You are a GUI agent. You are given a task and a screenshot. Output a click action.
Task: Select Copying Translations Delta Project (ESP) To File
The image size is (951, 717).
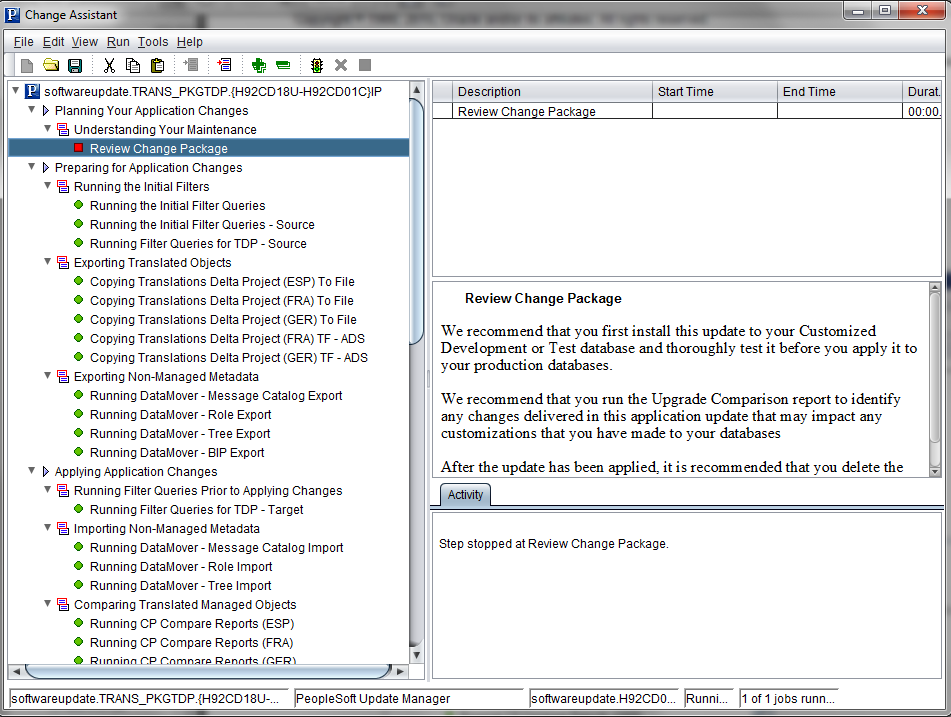[x=222, y=281]
